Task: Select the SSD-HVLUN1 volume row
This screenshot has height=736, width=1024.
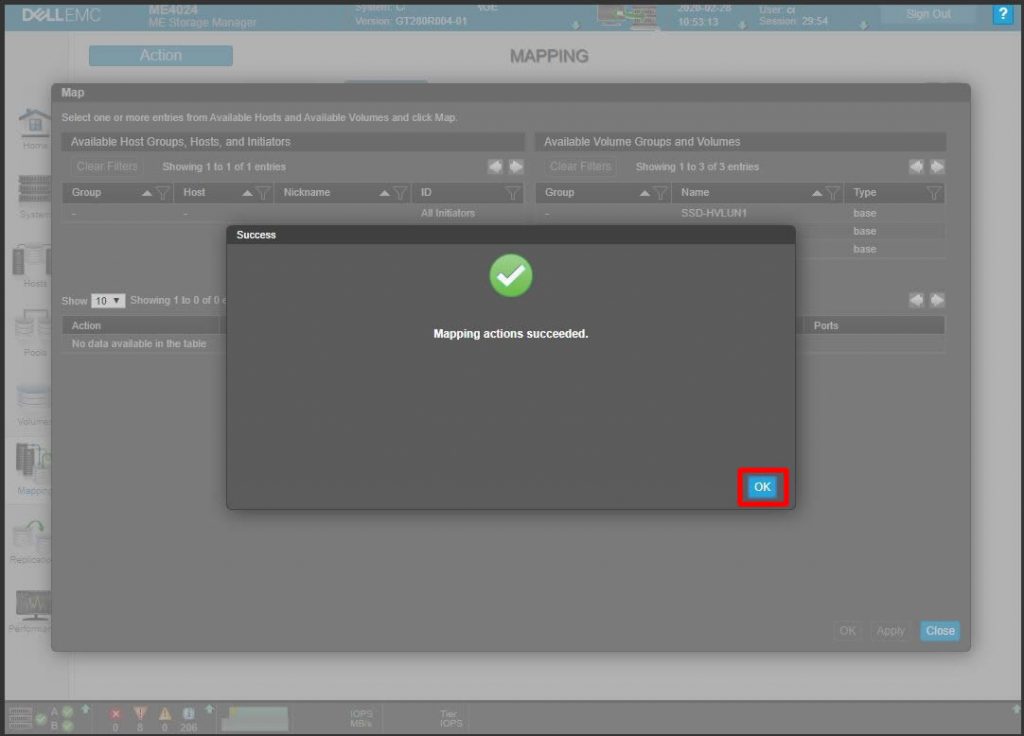Action: [740, 214]
